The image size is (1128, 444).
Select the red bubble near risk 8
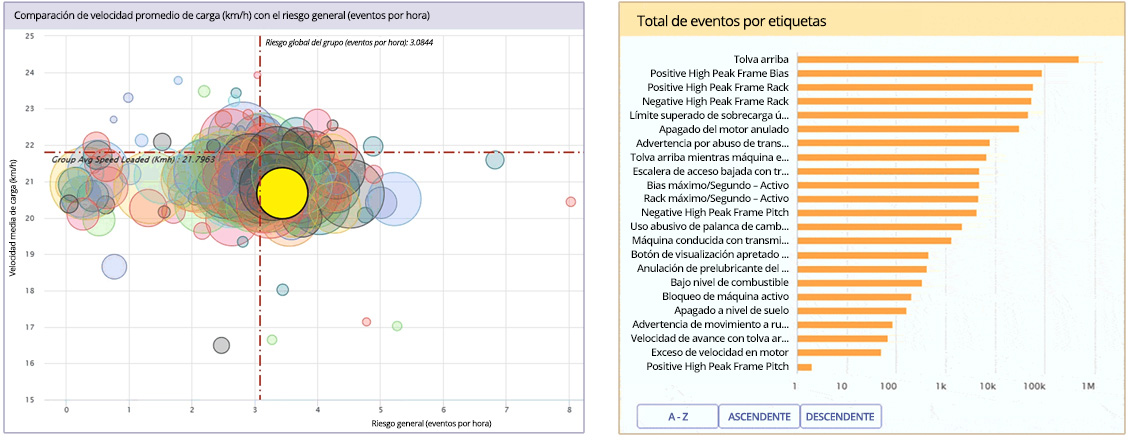pyautogui.click(x=570, y=201)
